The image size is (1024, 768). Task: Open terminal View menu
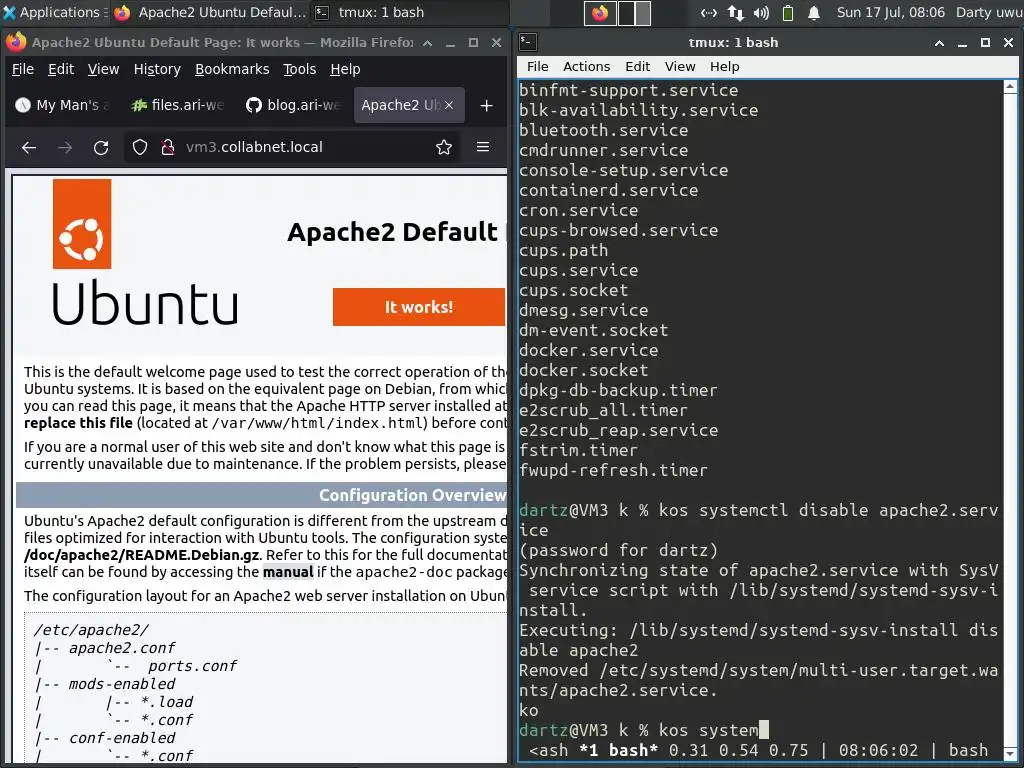coord(680,67)
